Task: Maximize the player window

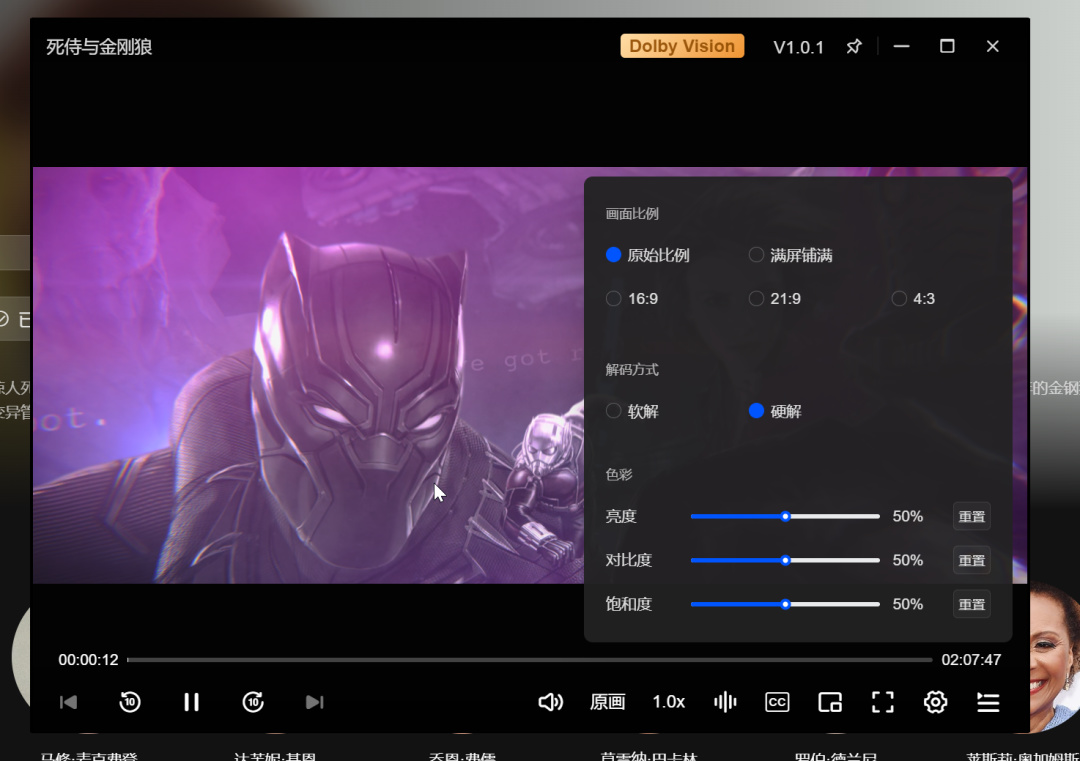Action: point(947,46)
